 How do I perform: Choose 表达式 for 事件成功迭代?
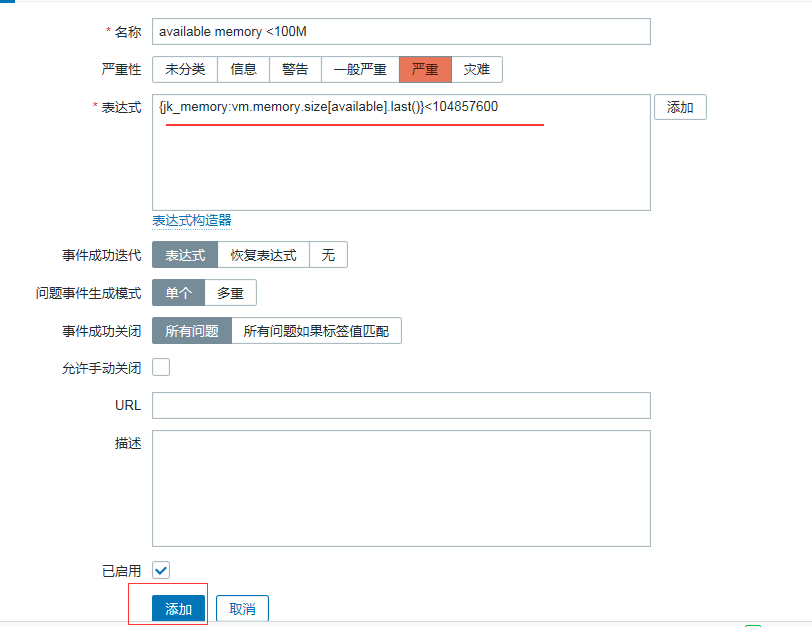click(185, 255)
